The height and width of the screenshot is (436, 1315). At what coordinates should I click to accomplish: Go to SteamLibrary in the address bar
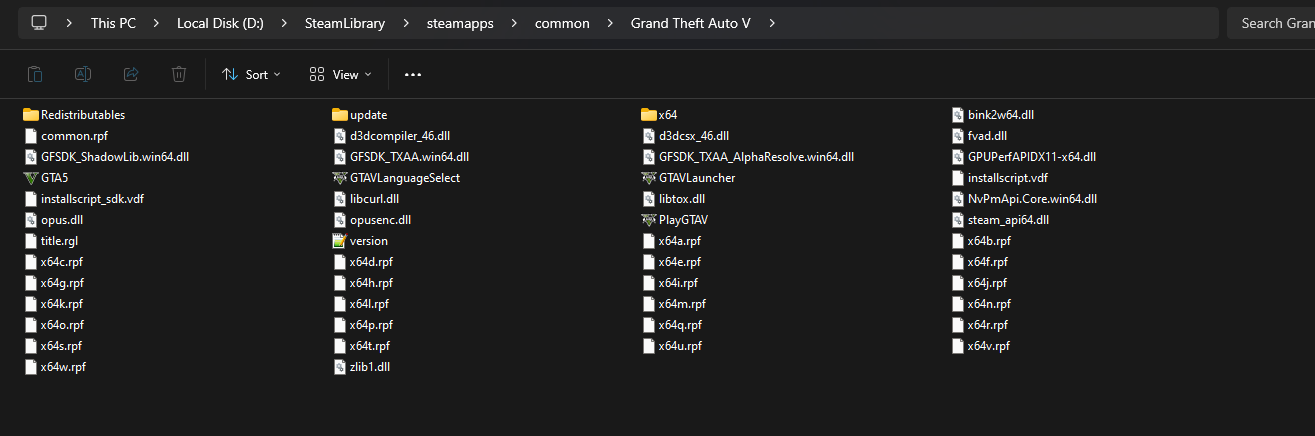[x=344, y=23]
